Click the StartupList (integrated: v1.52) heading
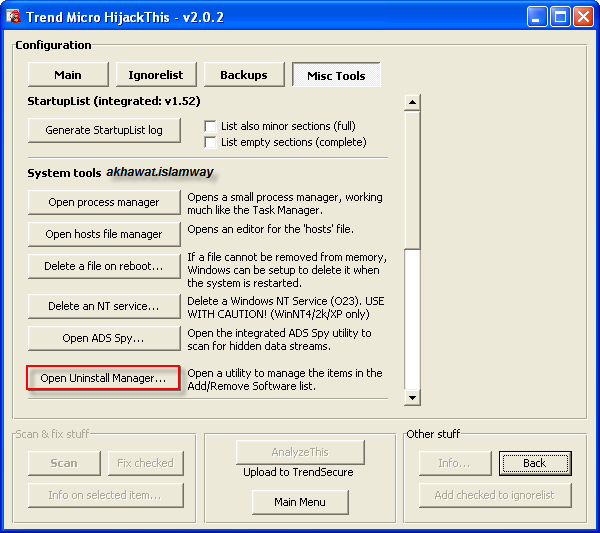Image resolution: width=600 pixels, height=533 pixels. [114, 101]
